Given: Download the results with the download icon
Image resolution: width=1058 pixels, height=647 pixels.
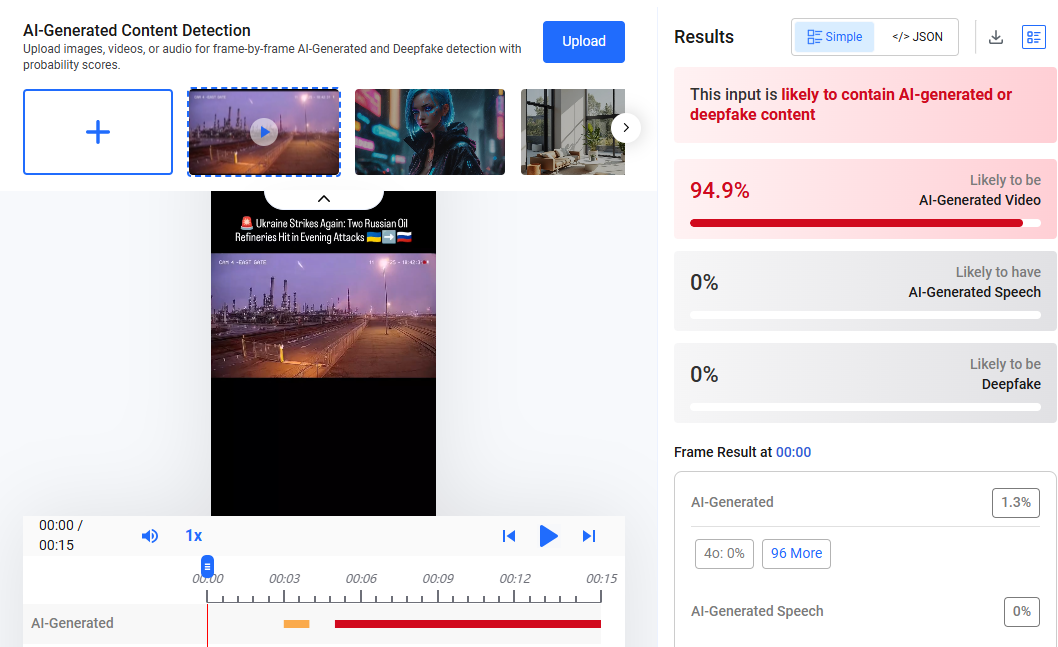Looking at the screenshot, I should (x=996, y=37).
